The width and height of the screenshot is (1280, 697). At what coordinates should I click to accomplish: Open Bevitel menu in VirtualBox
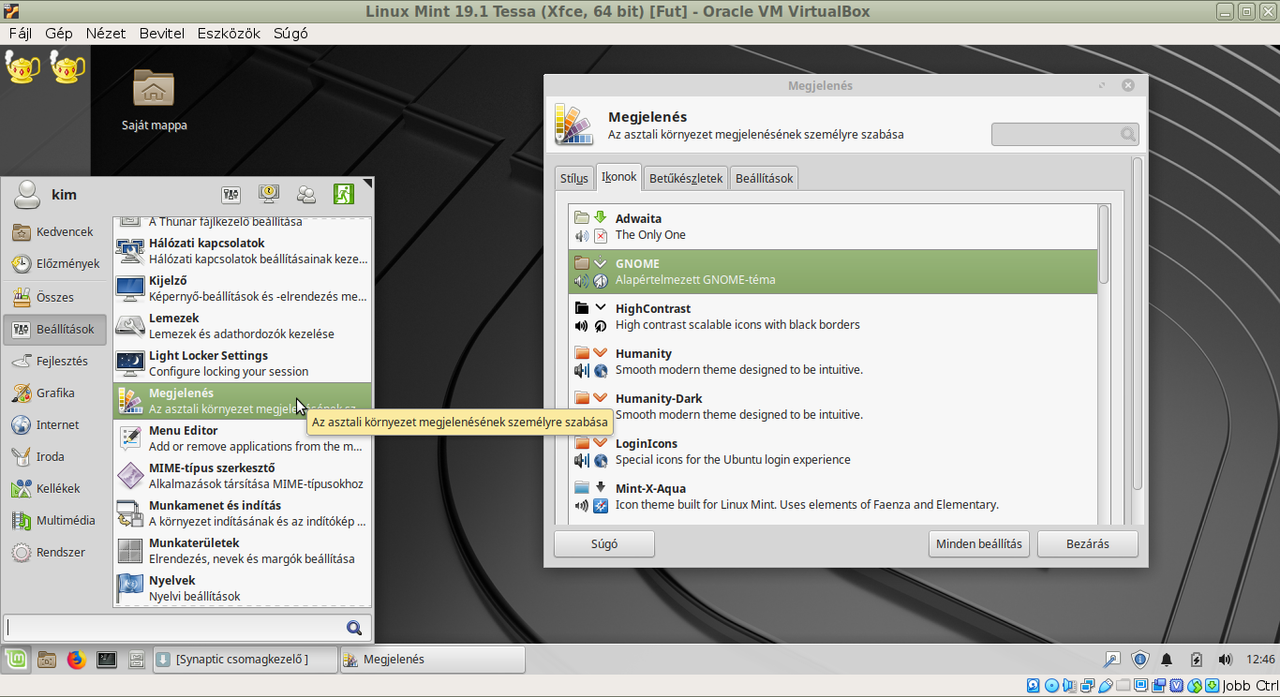tap(162, 33)
